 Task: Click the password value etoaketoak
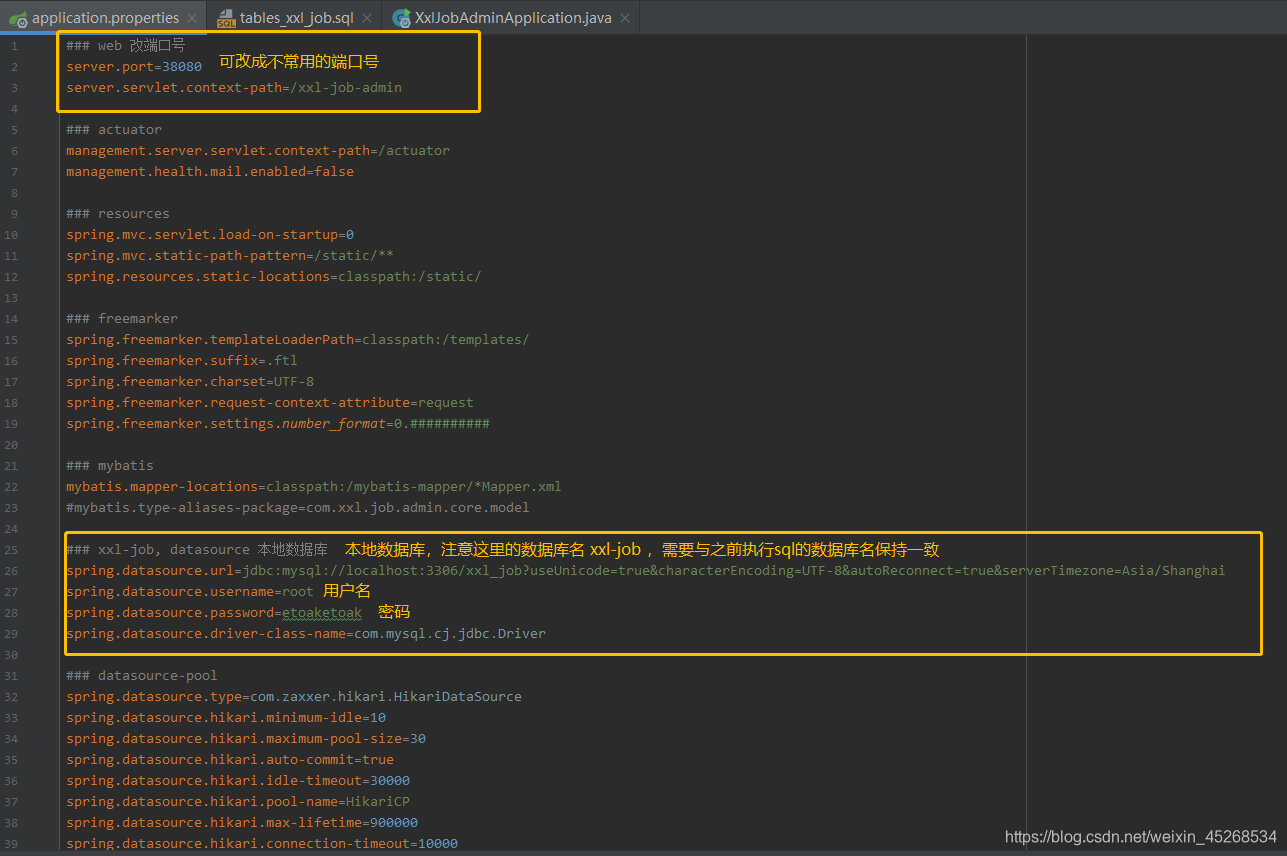(x=322, y=612)
